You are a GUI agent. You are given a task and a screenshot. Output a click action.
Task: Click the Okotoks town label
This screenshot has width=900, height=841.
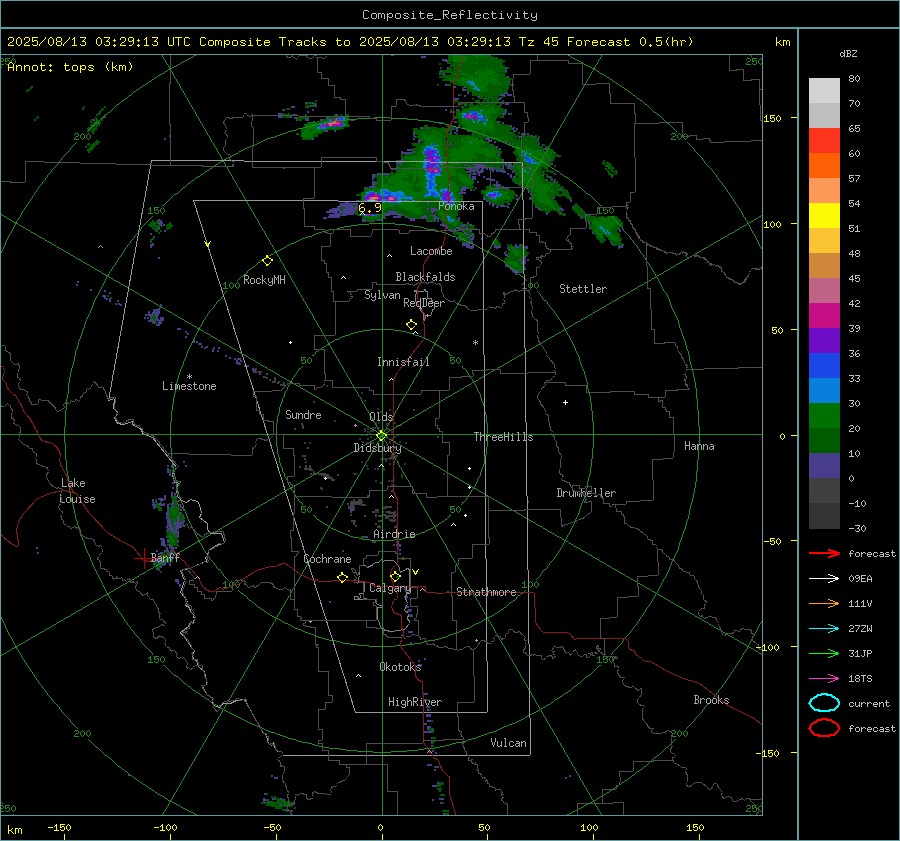(400, 667)
